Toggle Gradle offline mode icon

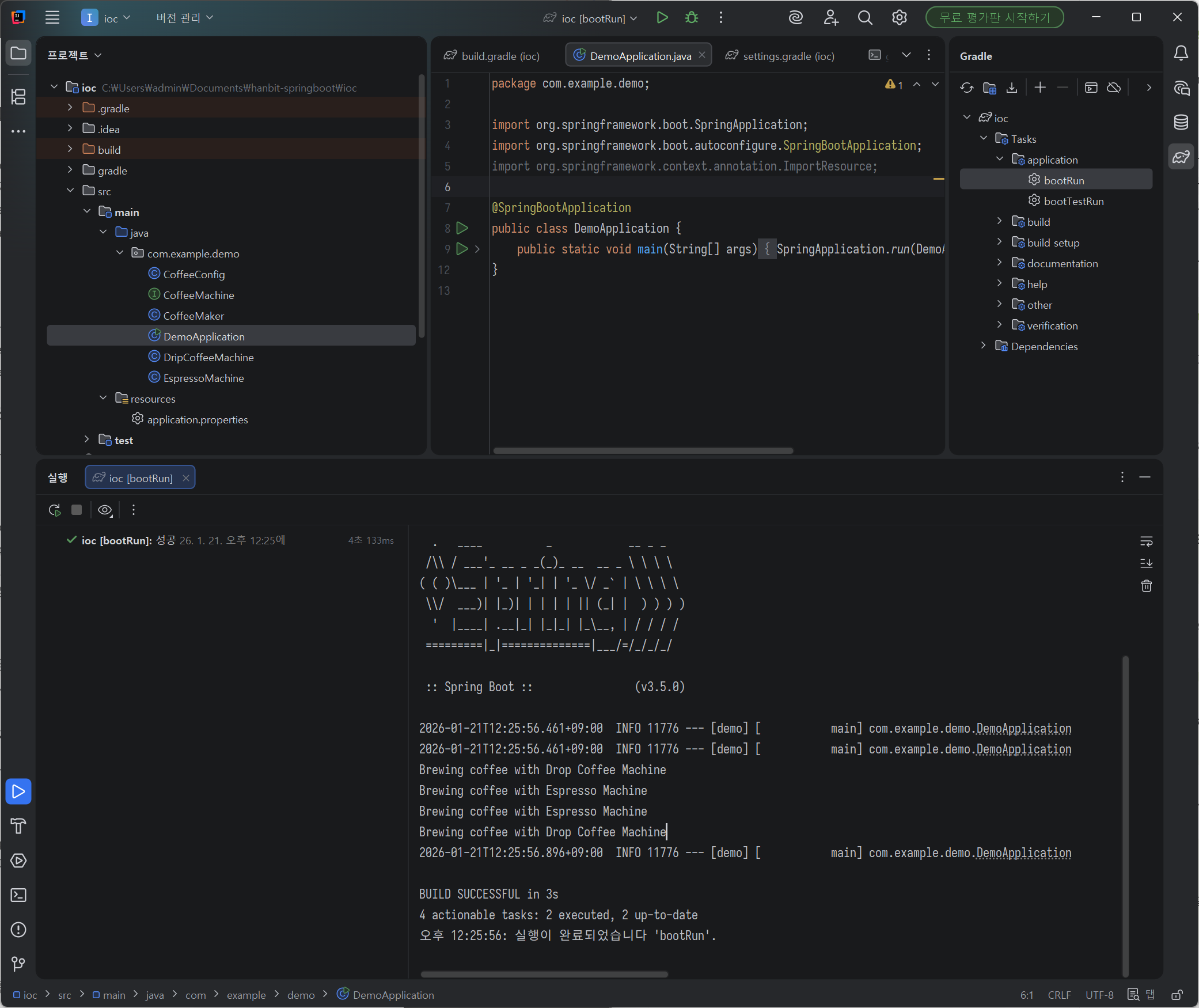[1114, 88]
